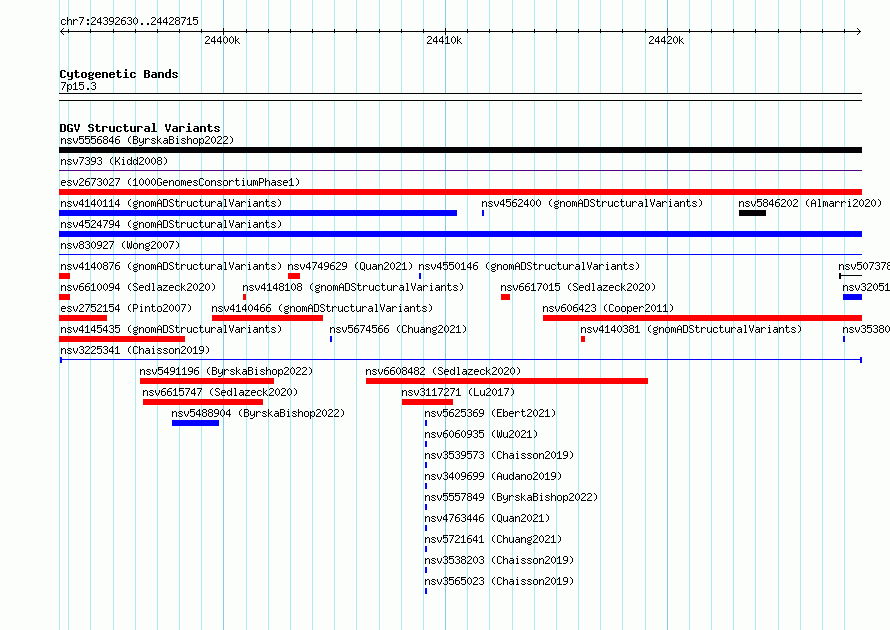Click the black bar under nsv5846202
Screen dimensions: 890x630
[x=752, y=213]
